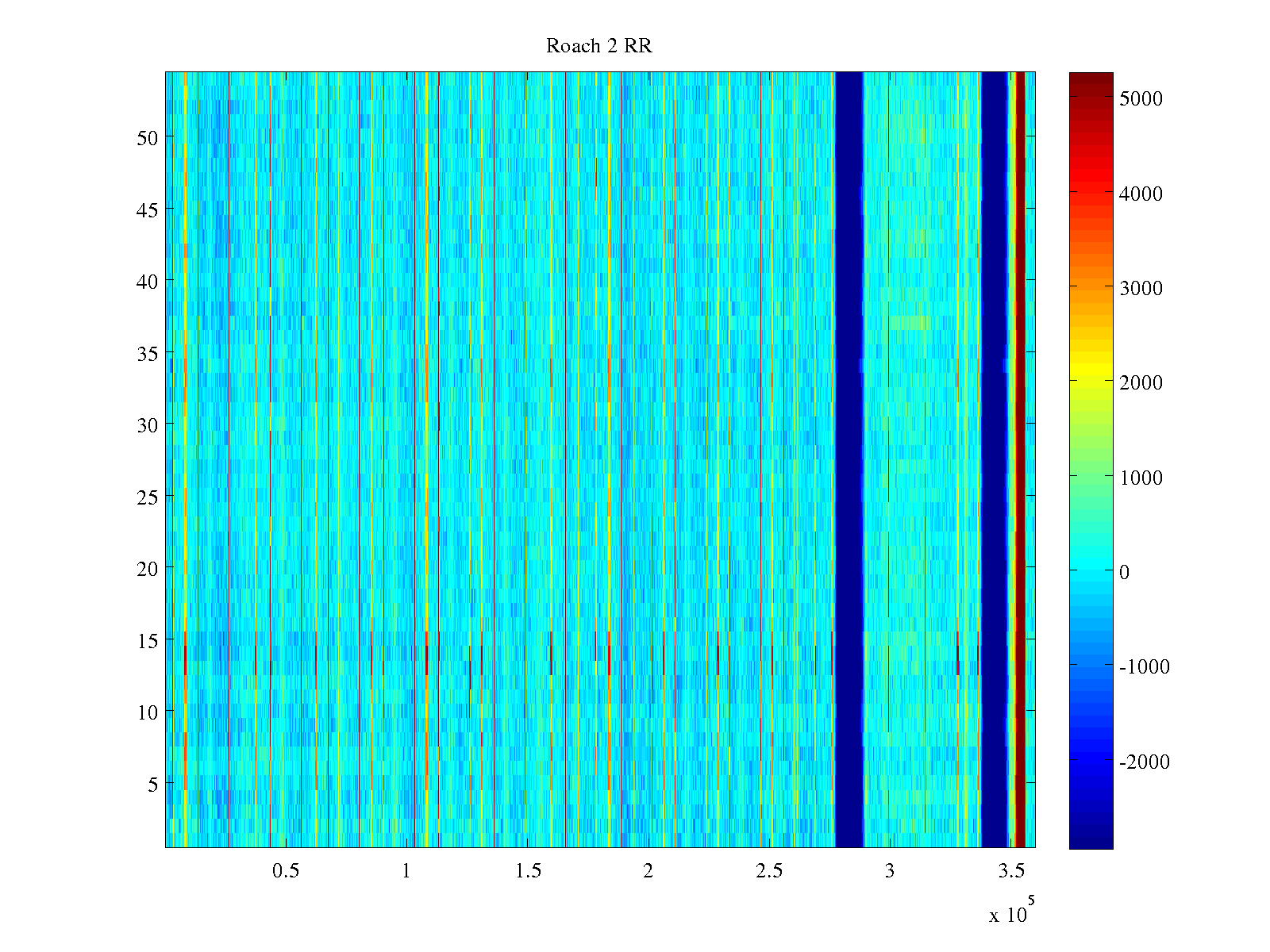Click the x-axis tick label 3.5
The width and height of the screenshot is (1270, 952).
tap(1011, 871)
